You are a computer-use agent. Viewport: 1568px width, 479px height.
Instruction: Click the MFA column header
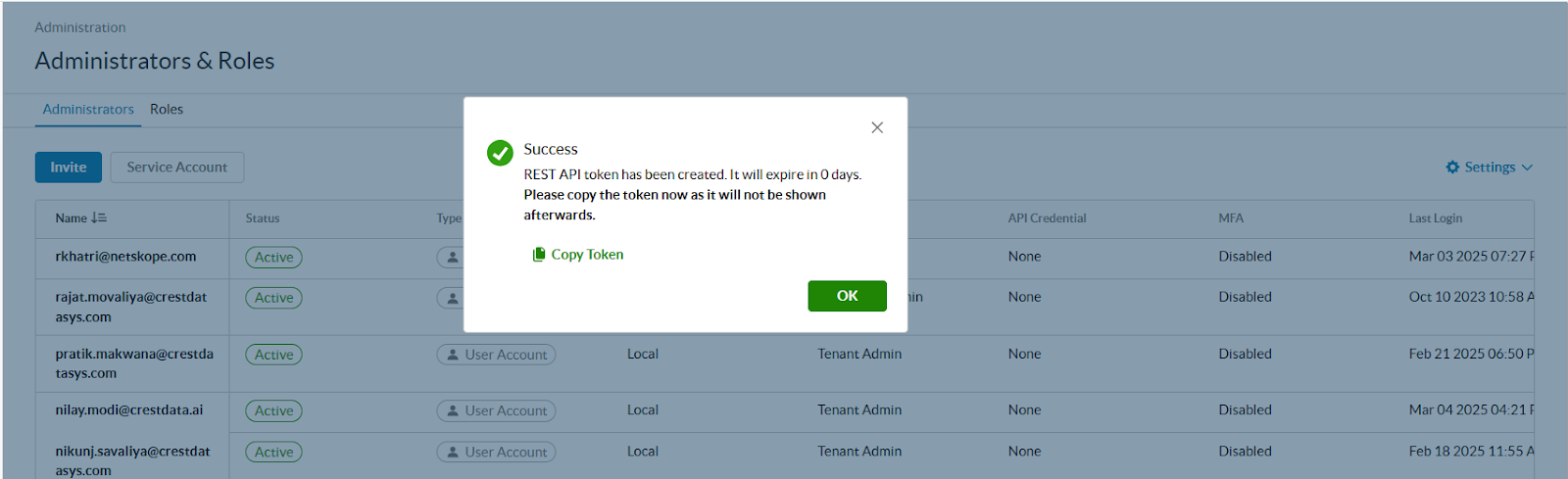pyautogui.click(x=1231, y=218)
